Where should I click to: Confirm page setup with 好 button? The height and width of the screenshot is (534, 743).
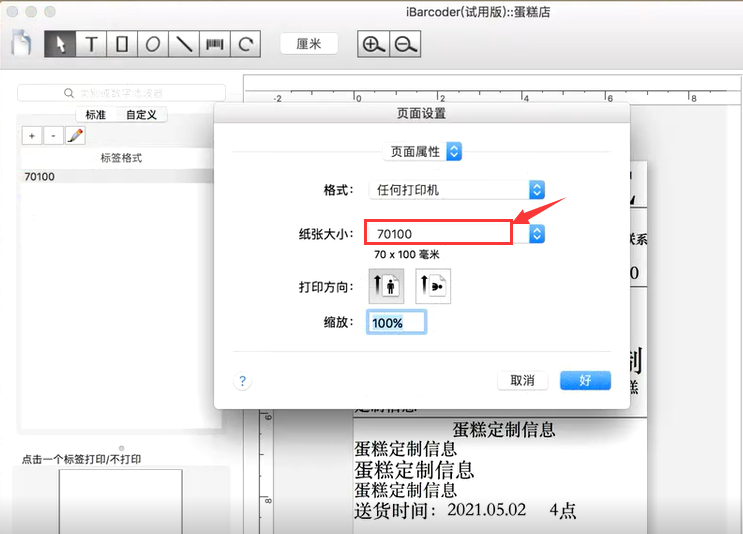pos(585,380)
